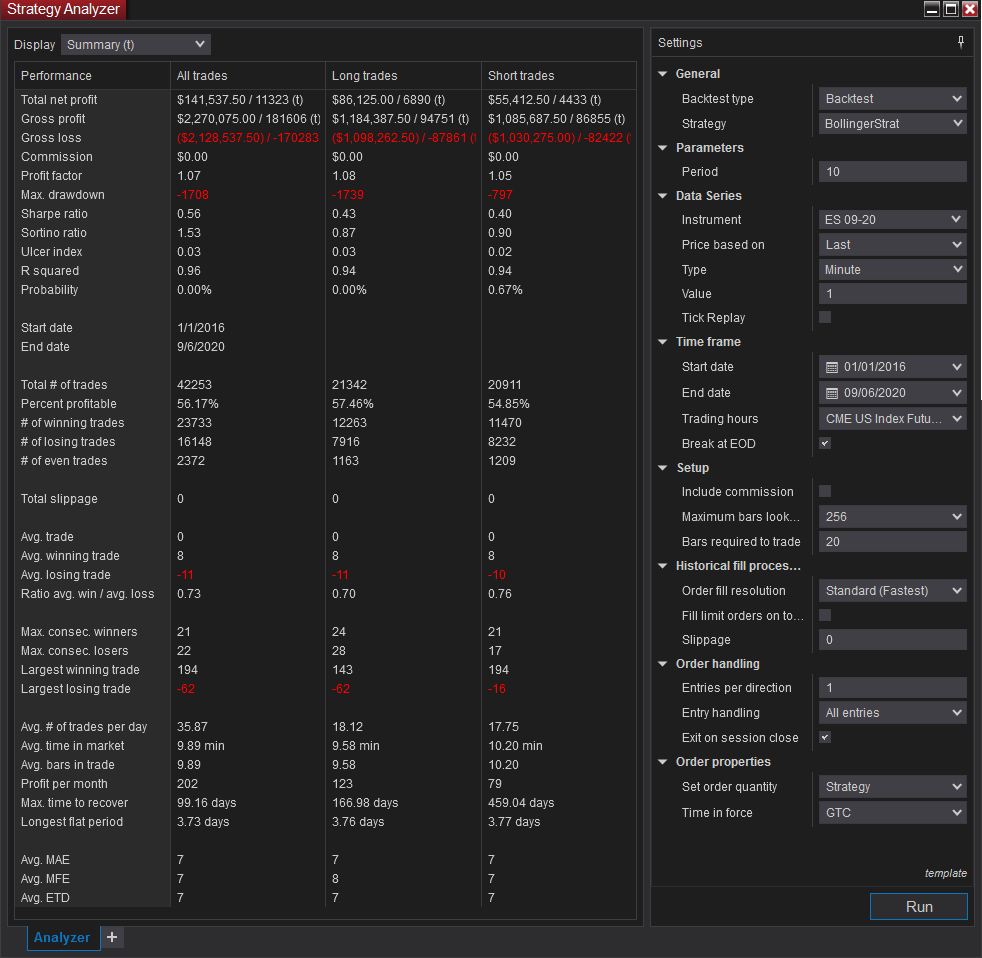Screen dimensions: 982x958
Task: Change Order fill resolution dropdown
Action: (x=892, y=590)
